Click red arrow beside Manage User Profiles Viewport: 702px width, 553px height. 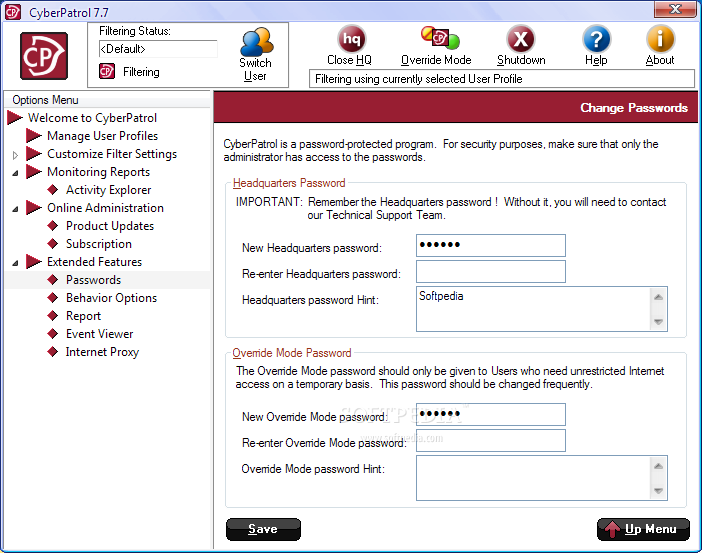[x=34, y=136]
